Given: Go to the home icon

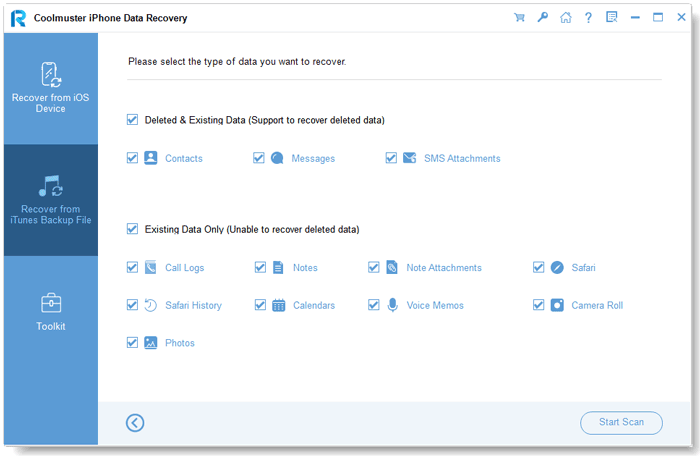Looking at the screenshot, I should (566, 17).
